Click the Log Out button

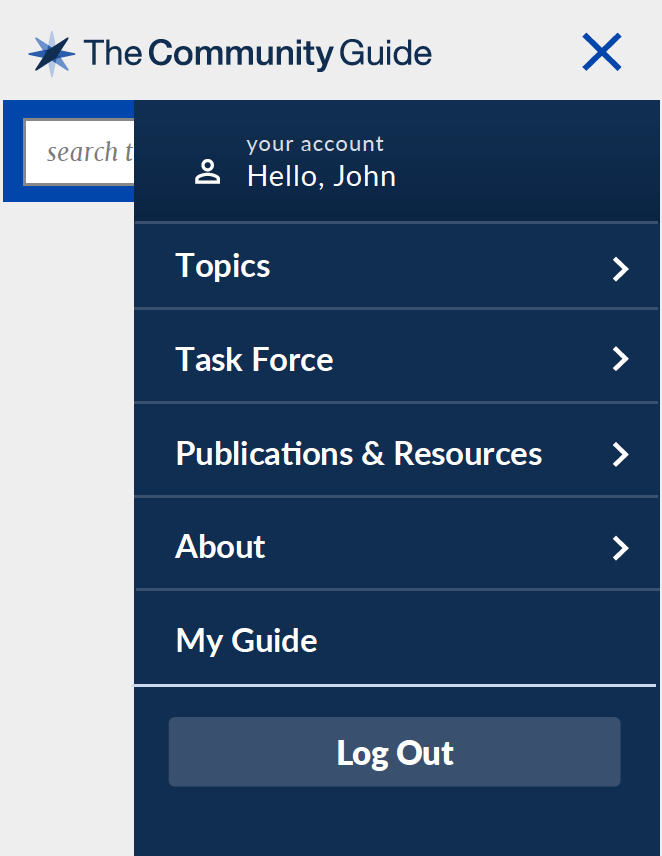[394, 752]
